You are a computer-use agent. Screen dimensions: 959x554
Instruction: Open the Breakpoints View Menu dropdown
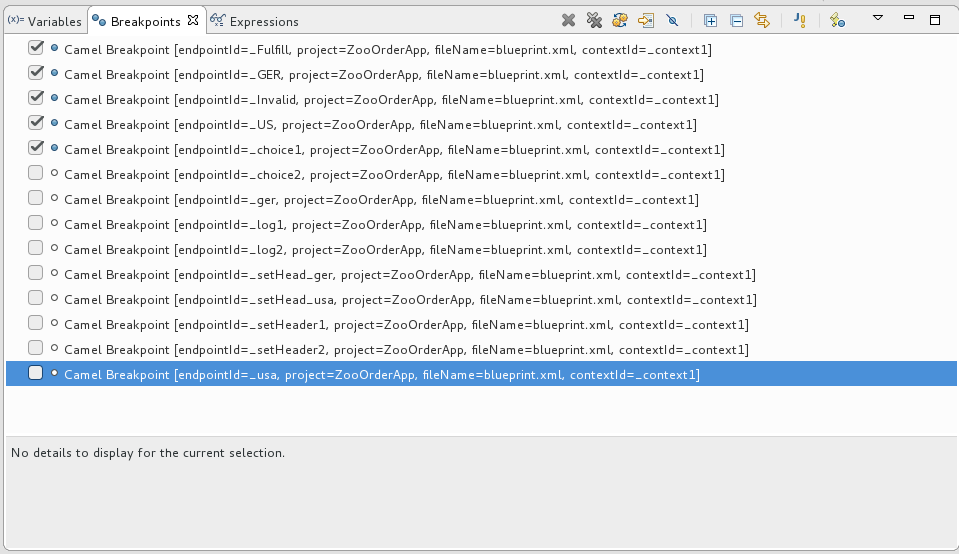[x=878, y=19]
